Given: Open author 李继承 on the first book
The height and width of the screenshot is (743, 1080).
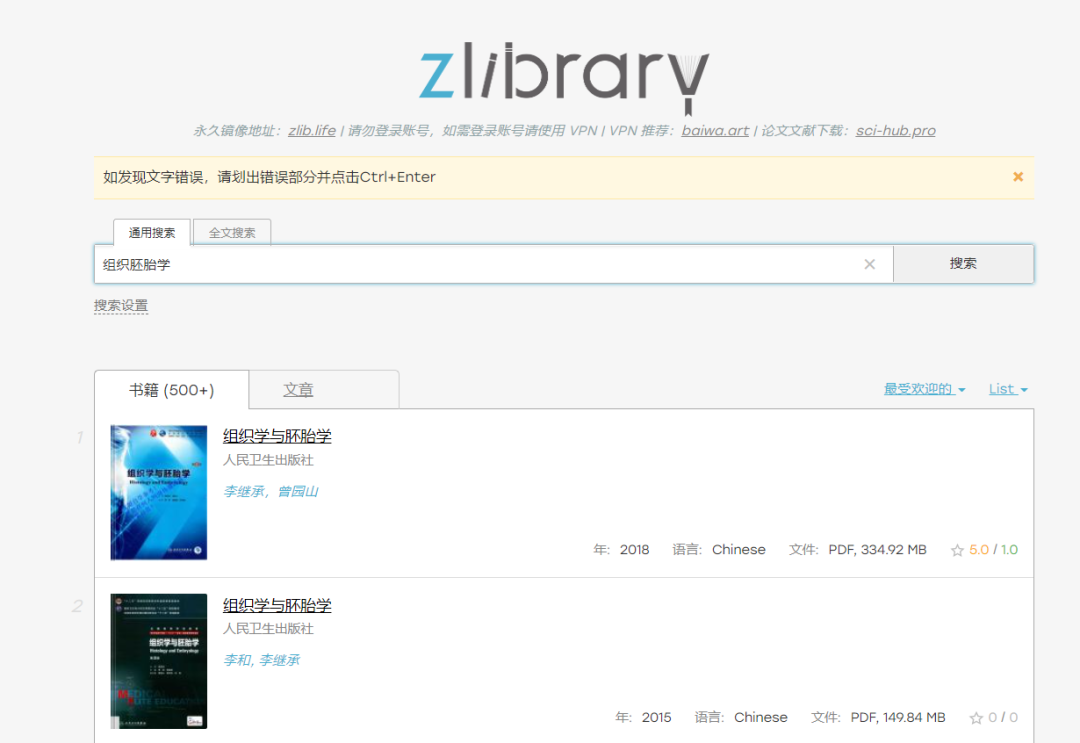Looking at the screenshot, I should 244,492.
